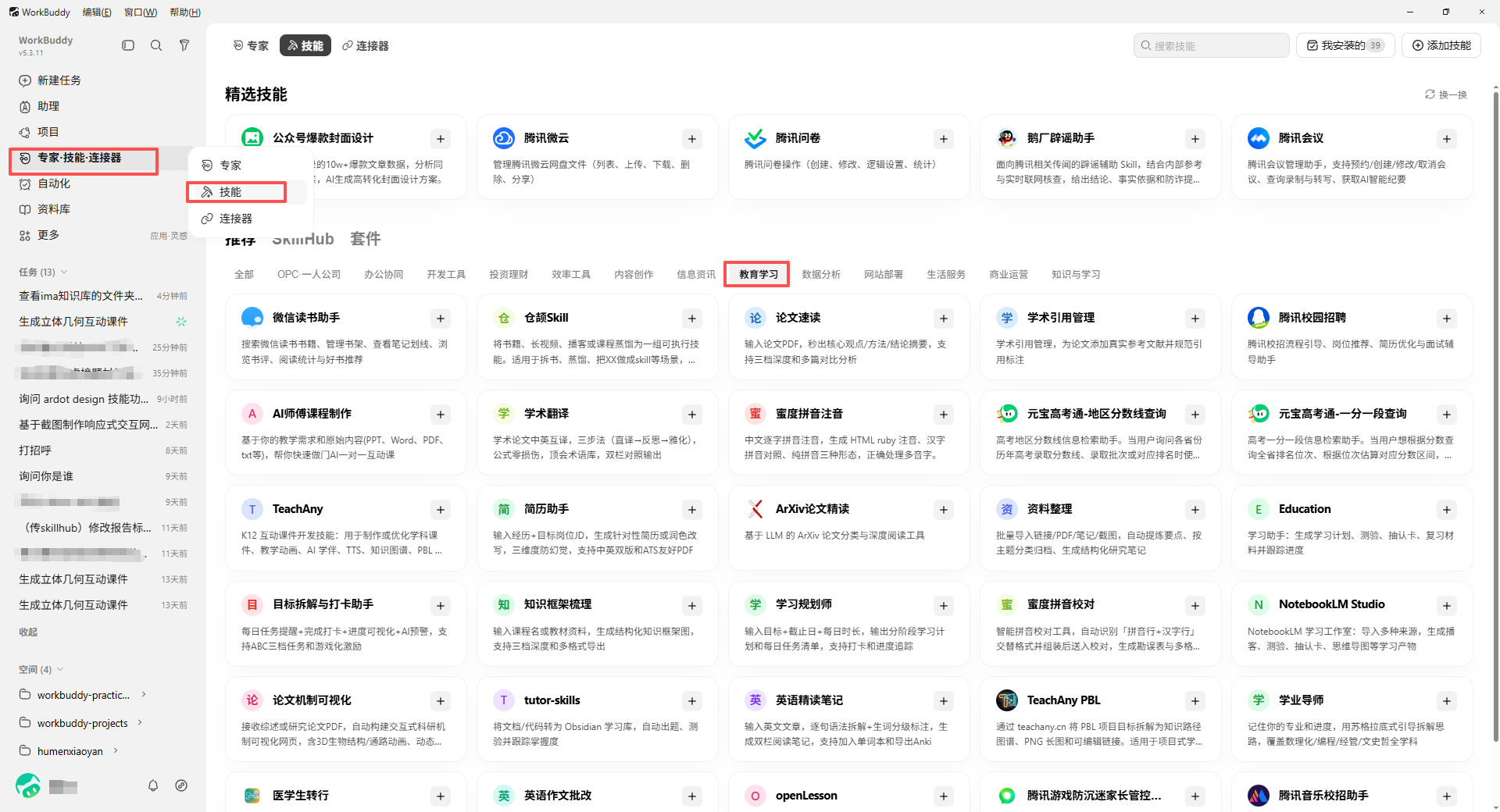The height and width of the screenshot is (812, 1500).
Task: Open the notification bell icon
Action: (153, 785)
